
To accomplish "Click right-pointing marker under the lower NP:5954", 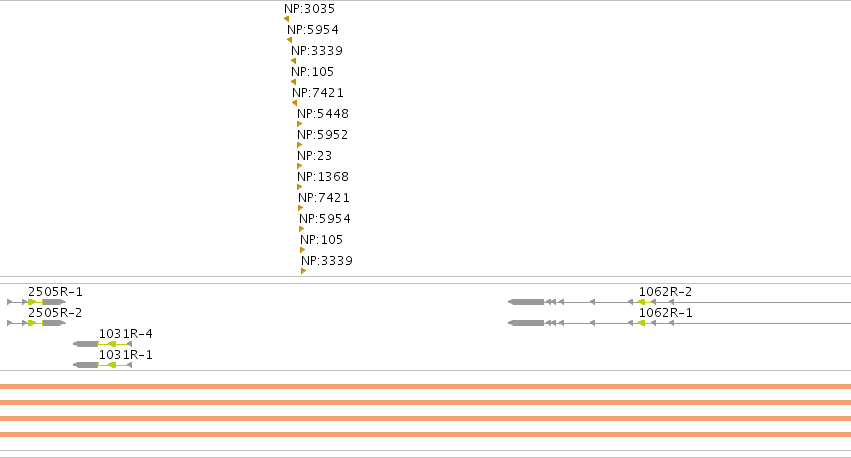I will (x=302, y=229).
